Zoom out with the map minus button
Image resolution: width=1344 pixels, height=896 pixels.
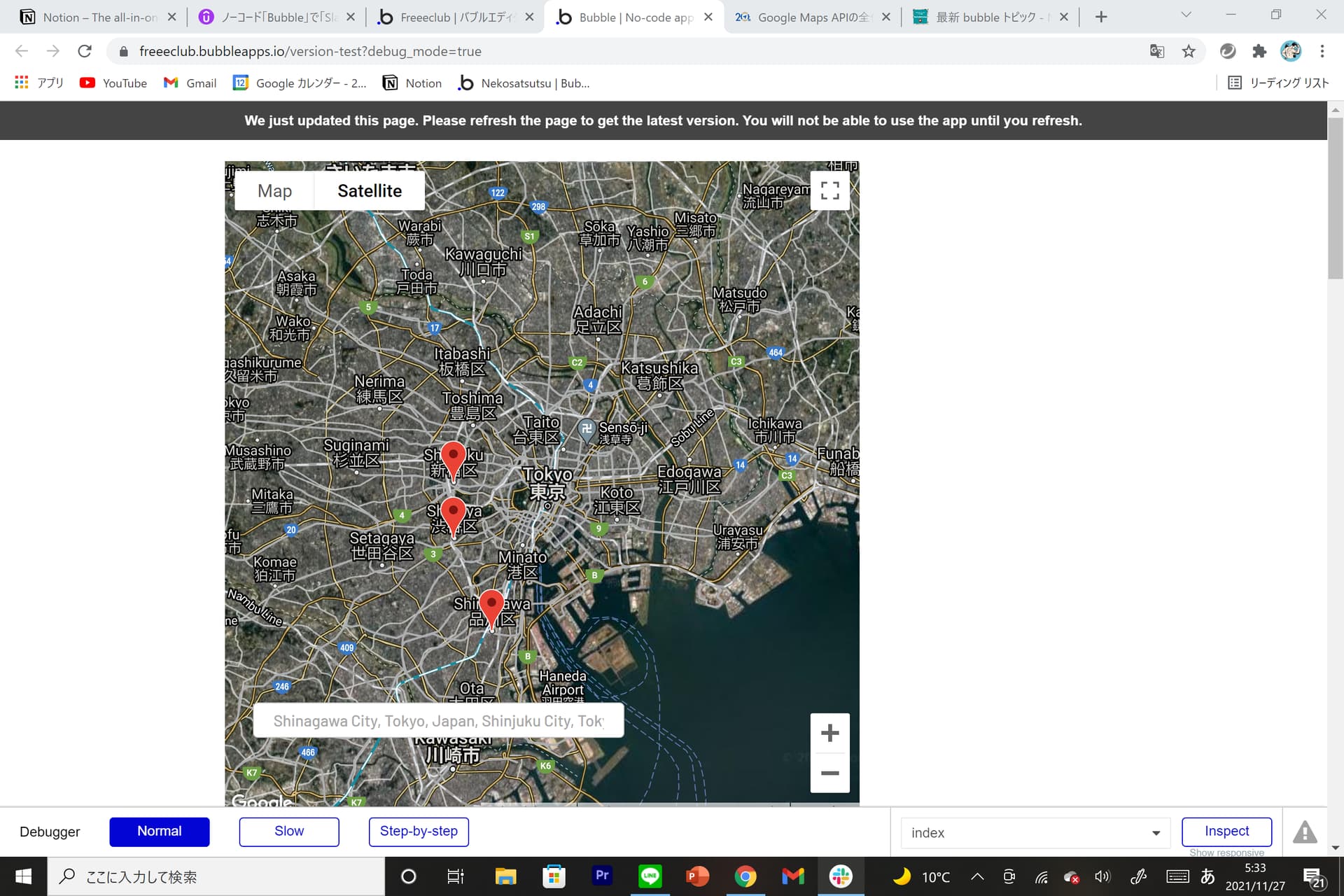pos(829,773)
